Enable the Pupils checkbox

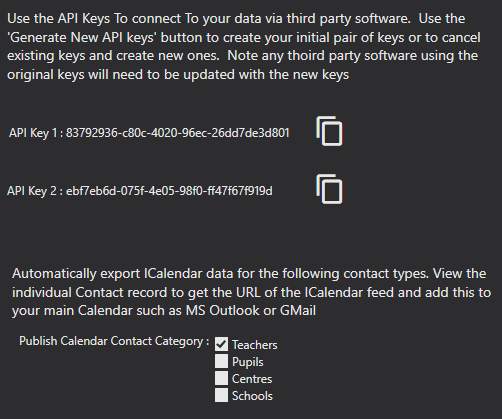pyautogui.click(x=221, y=361)
